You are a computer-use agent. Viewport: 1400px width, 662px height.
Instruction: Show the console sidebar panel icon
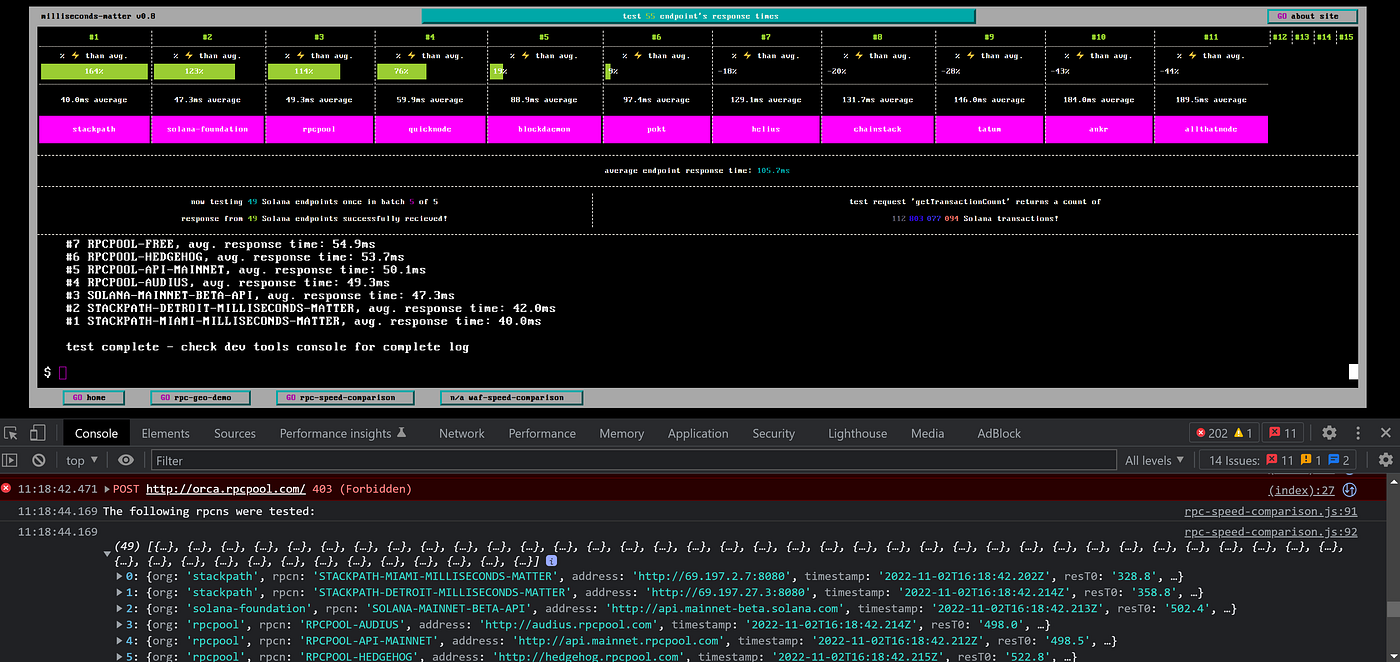click(10, 460)
